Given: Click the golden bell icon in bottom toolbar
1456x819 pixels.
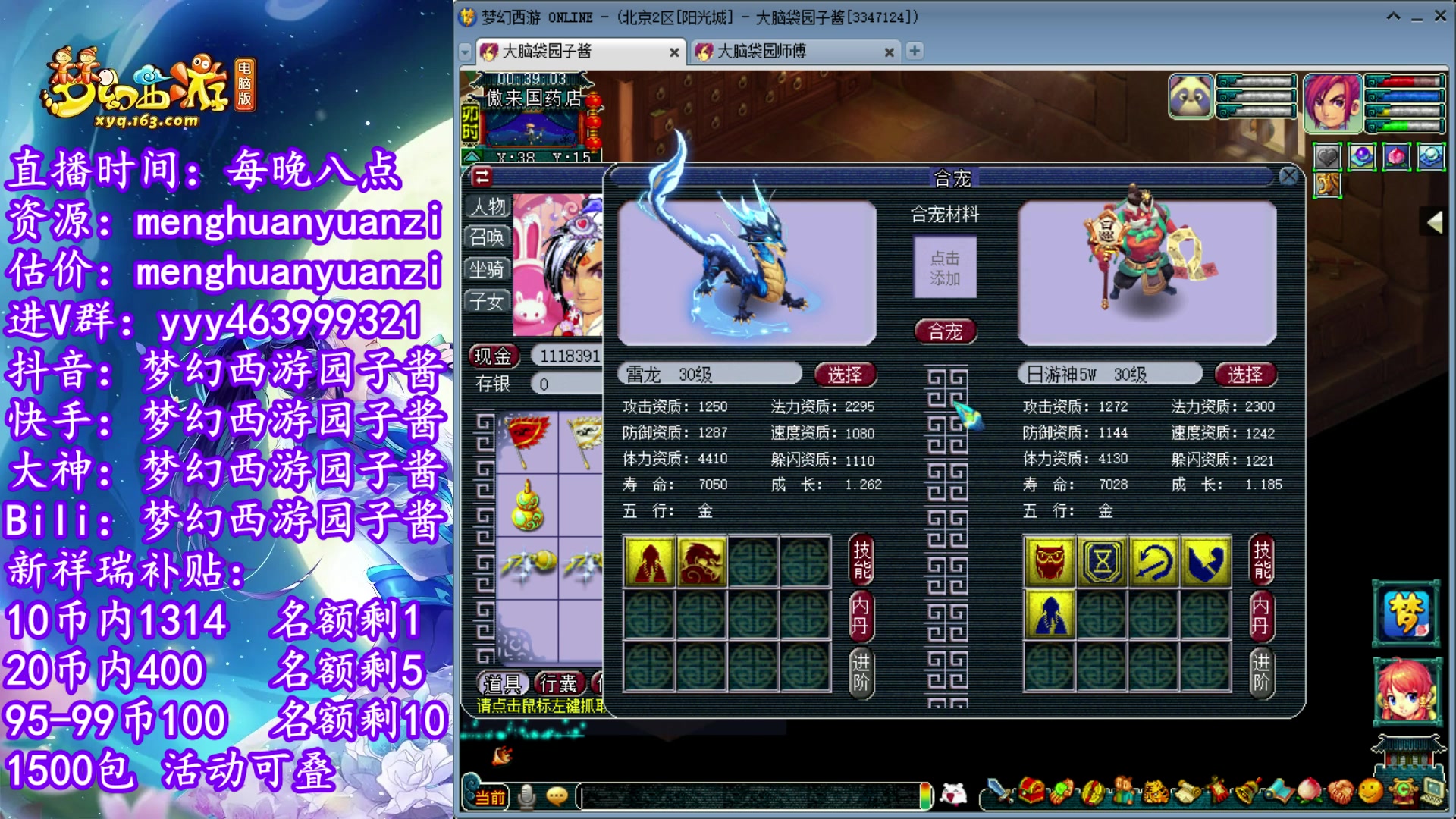Looking at the screenshot, I should coord(1248,791).
